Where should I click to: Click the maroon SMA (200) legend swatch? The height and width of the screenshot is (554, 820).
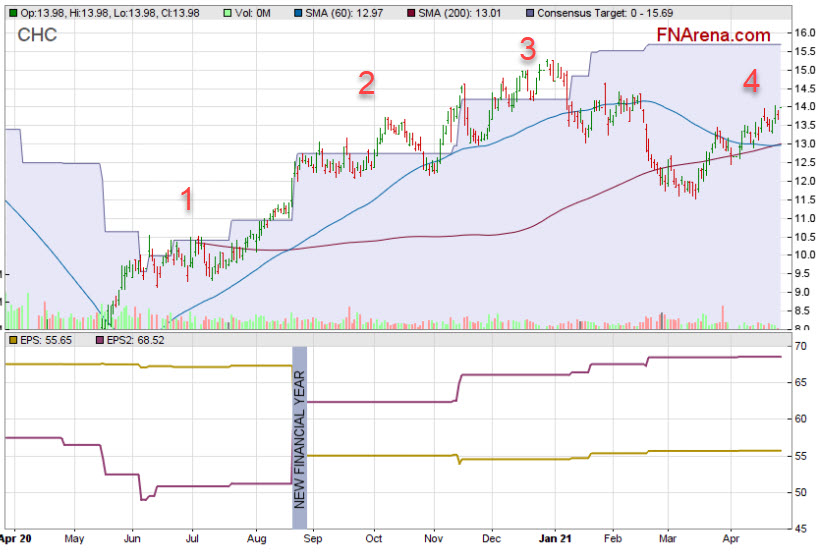pos(410,11)
